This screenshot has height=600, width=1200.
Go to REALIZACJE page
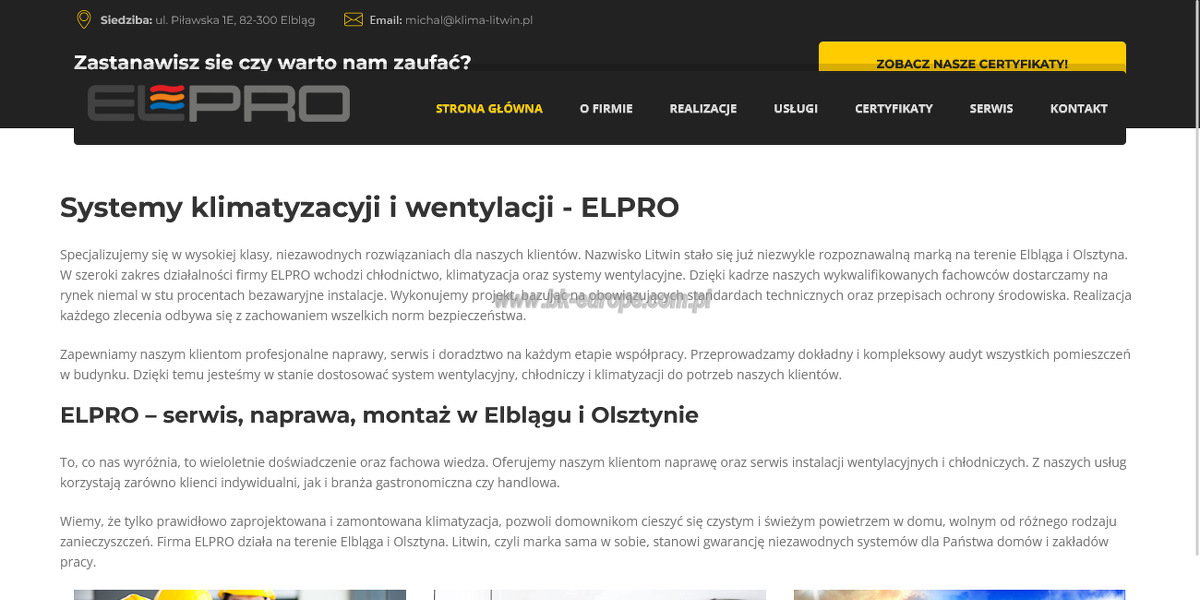click(x=703, y=108)
